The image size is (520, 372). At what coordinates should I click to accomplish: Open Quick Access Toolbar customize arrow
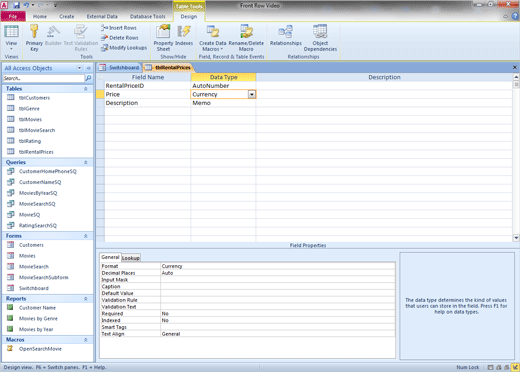click(55, 5)
